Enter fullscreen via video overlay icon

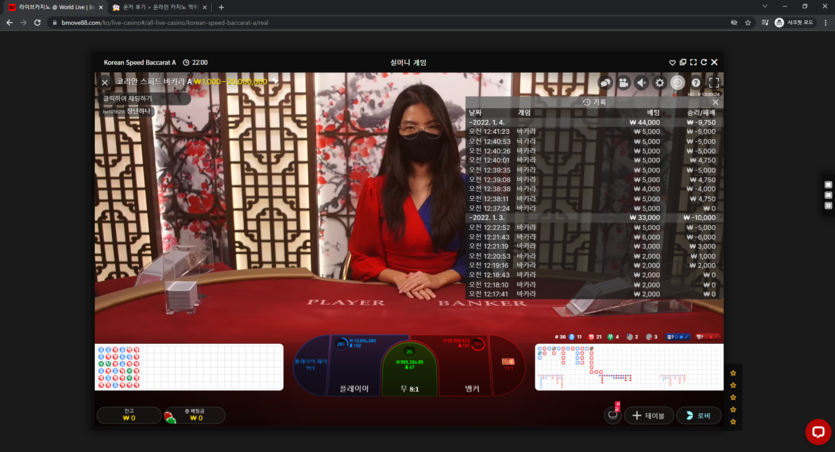pos(714,83)
